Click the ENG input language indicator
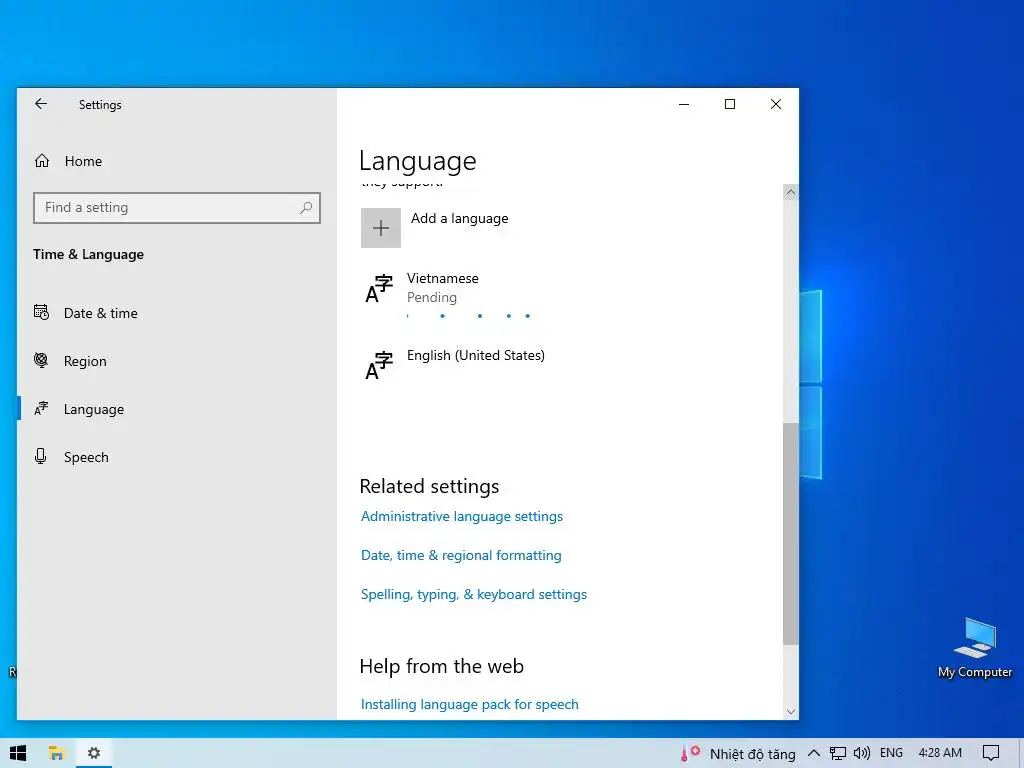The image size is (1024, 768). (891, 753)
